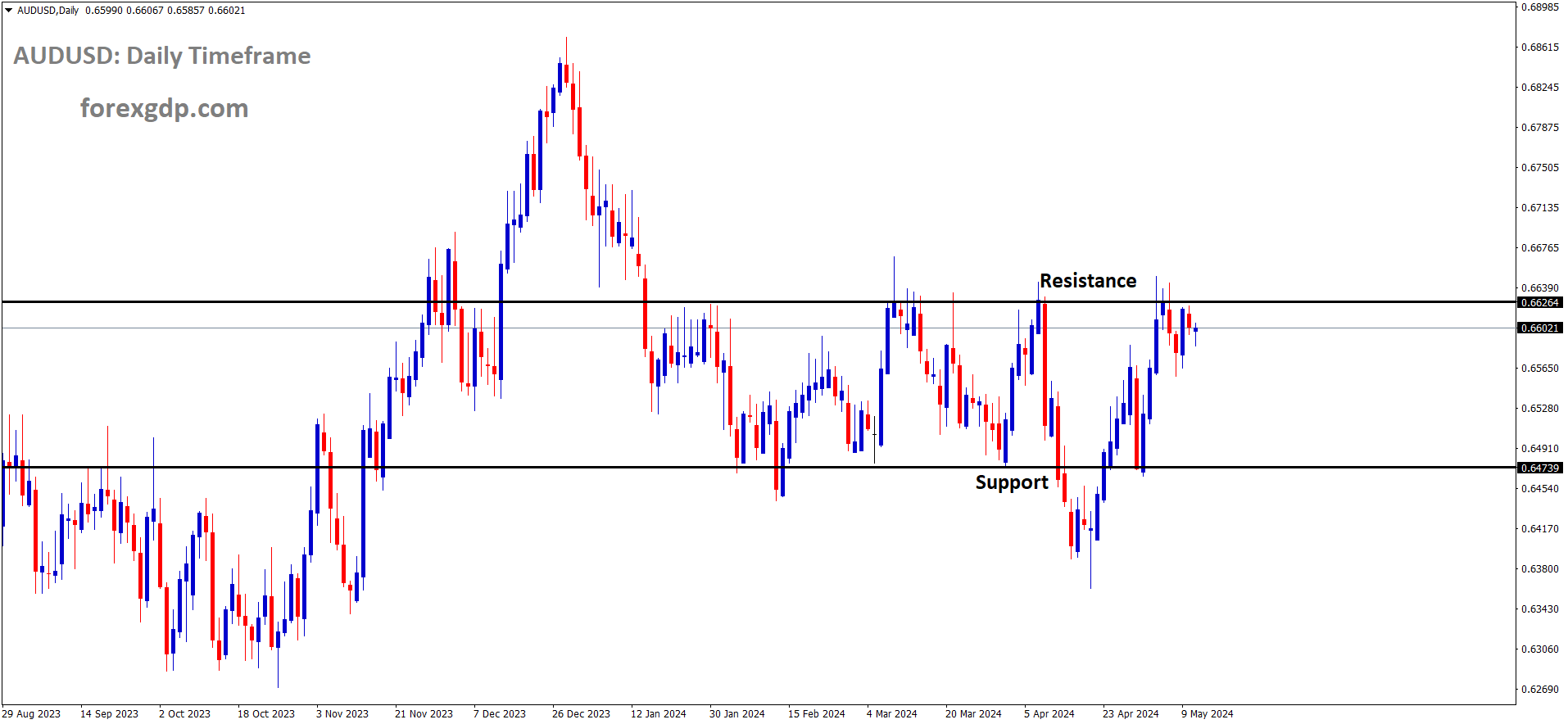Click the 21 Nov 2023 date label

coord(424,714)
